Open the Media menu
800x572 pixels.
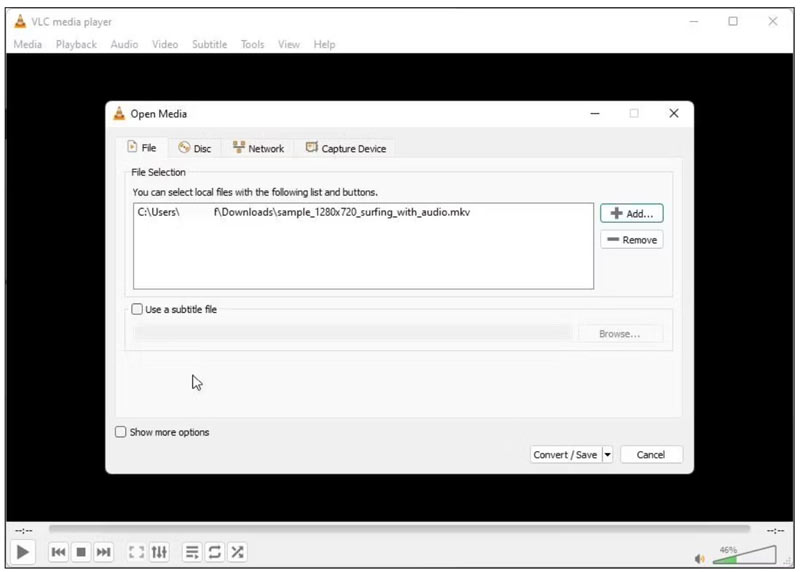point(28,44)
